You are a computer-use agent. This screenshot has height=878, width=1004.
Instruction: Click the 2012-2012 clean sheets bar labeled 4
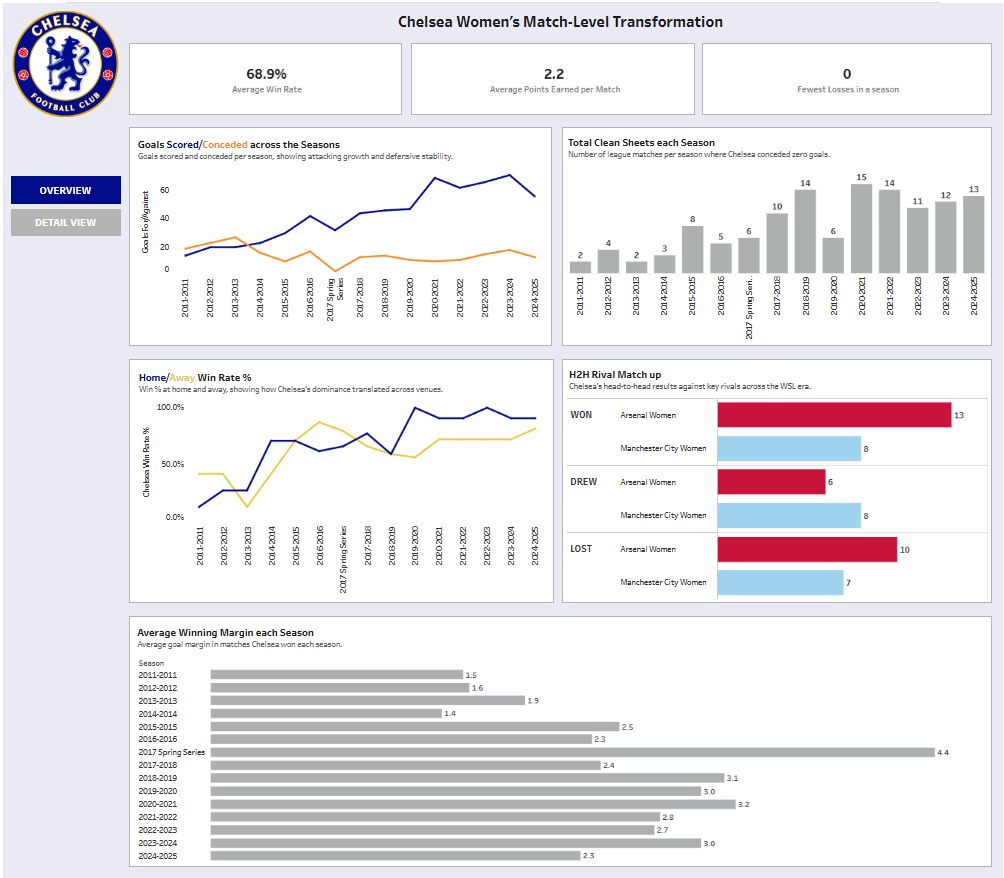[x=608, y=261]
